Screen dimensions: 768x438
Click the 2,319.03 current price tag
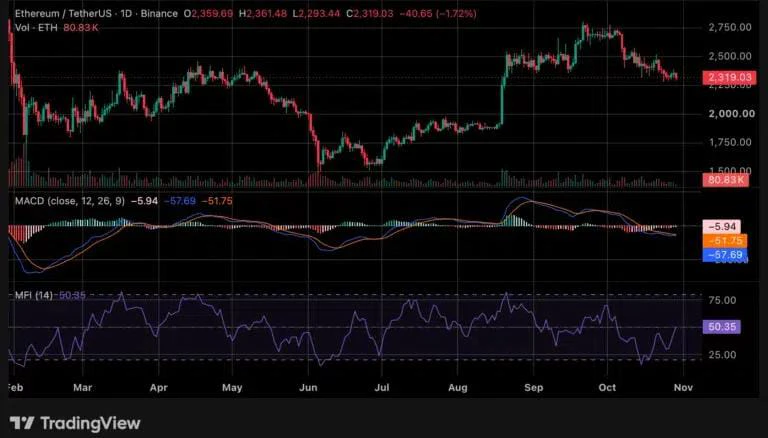tap(729, 77)
